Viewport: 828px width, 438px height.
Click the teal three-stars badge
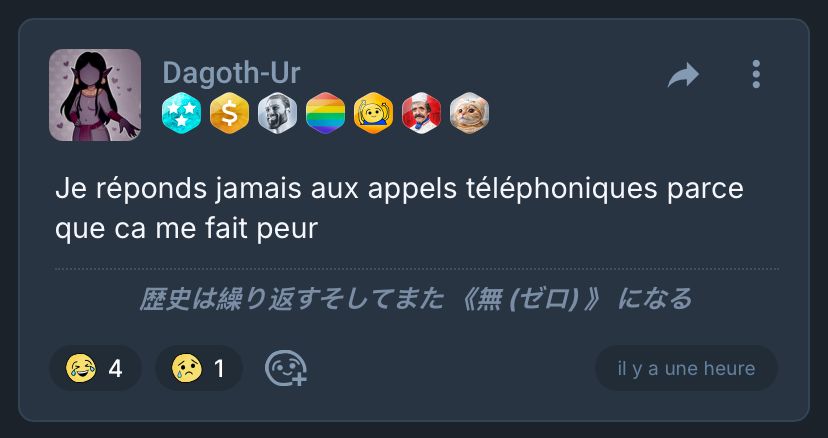coord(181,113)
